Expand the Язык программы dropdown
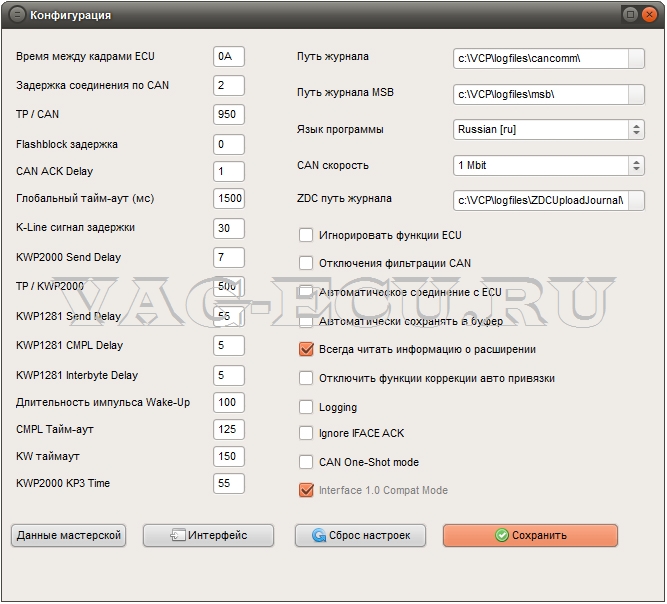Viewport: 667px width, 604px height. pyautogui.click(x=548, y=129)
